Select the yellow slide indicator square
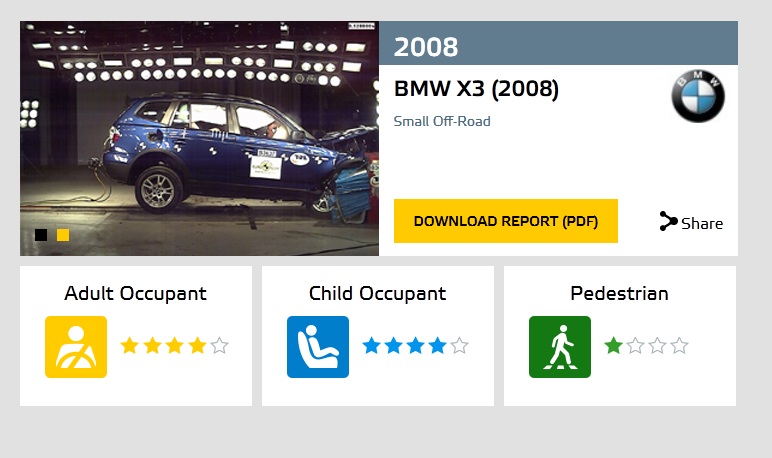Viewport: 772px width, 458px height. 63,235
